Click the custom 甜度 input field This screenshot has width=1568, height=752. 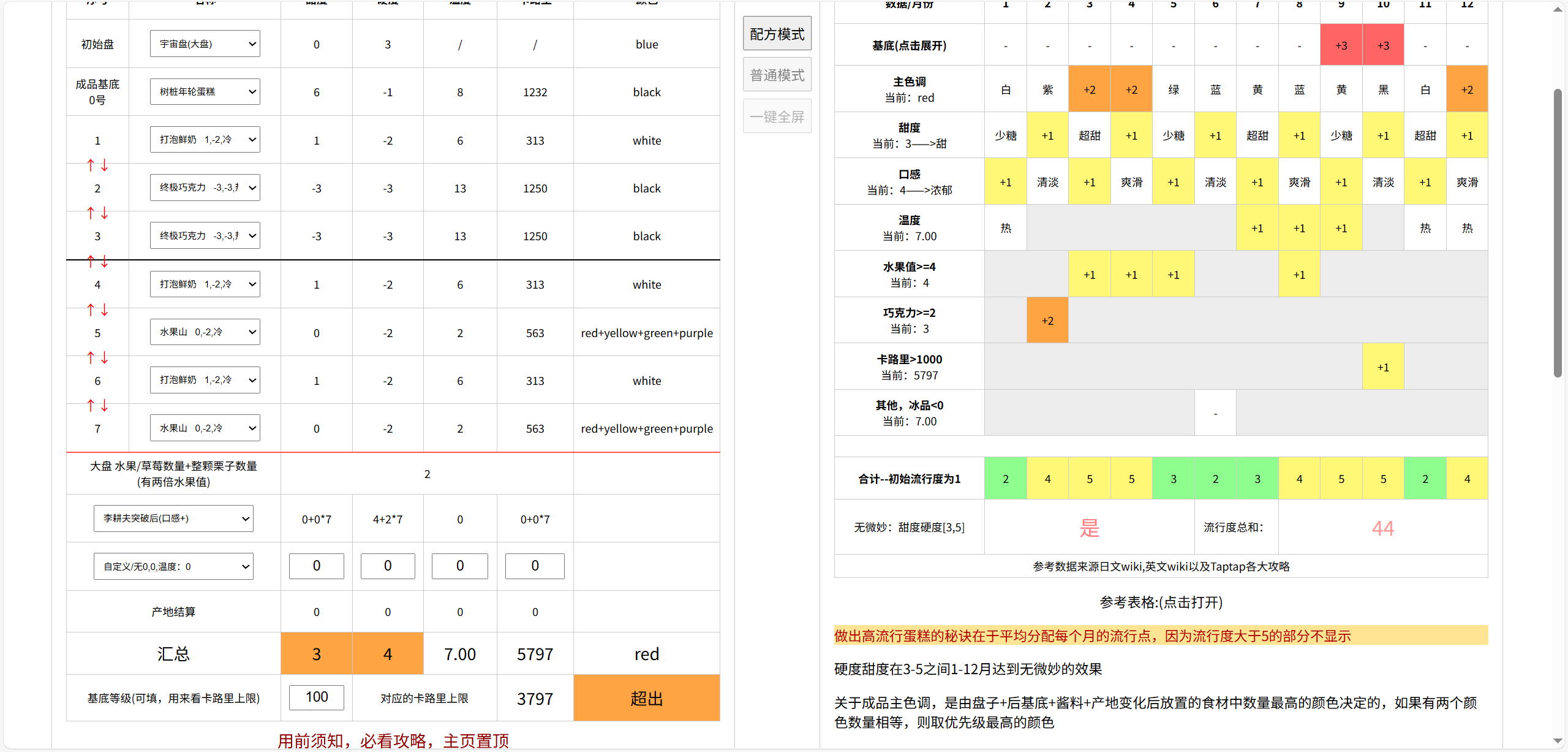317,566
